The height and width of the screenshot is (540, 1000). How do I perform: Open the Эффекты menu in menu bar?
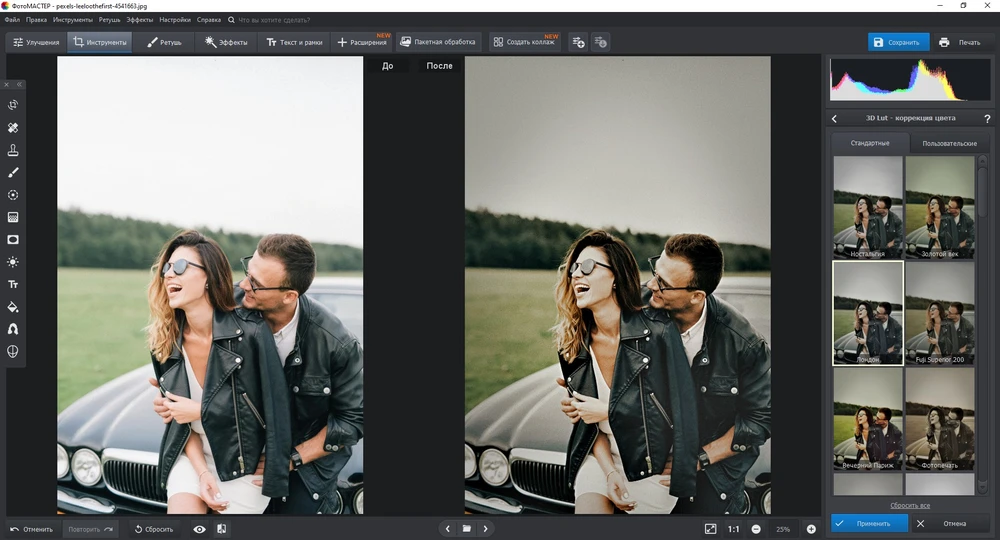coord(139,19)
